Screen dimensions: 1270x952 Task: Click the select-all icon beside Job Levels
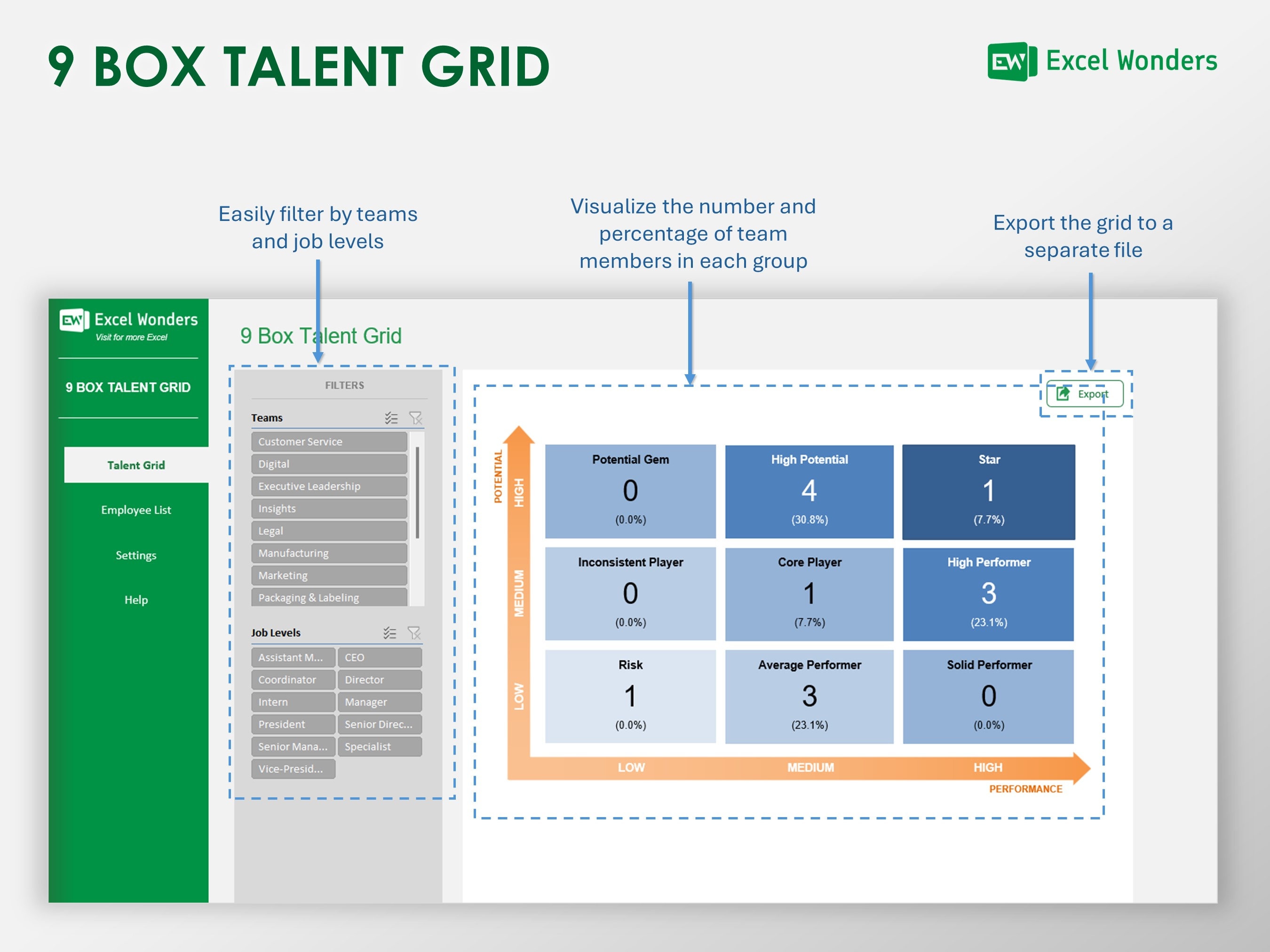click(391, 633)
